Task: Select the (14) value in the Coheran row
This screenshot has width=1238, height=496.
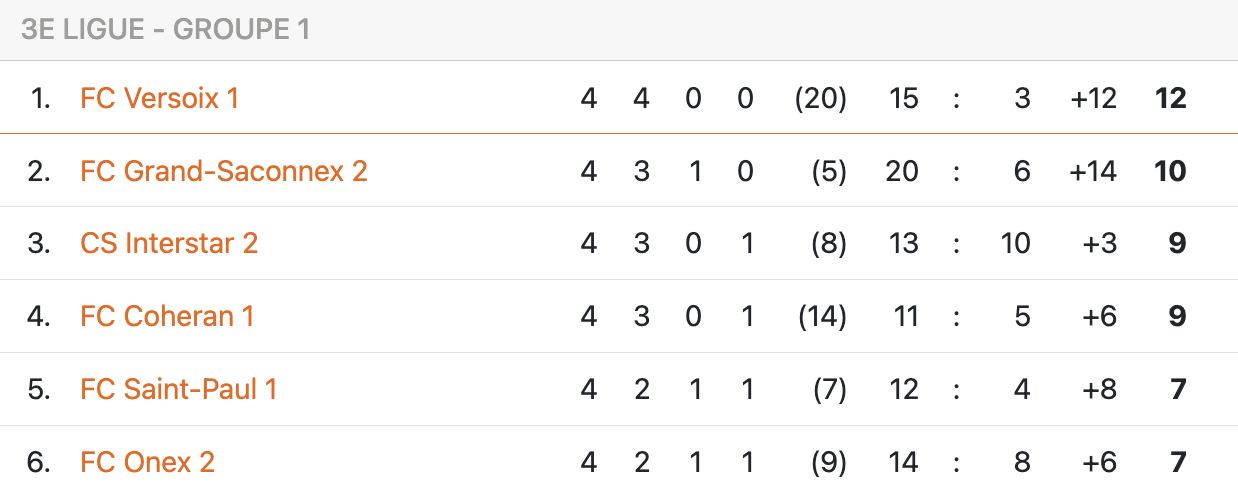Action: pyautogui.click(x=822, y=316)
